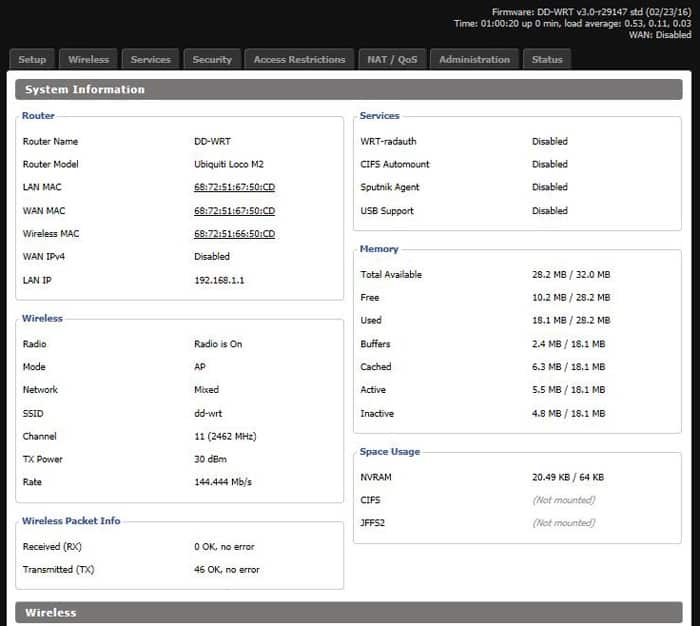700x626 pixels.
Task: Click the firmware version text in header
Action: (592, 12)
